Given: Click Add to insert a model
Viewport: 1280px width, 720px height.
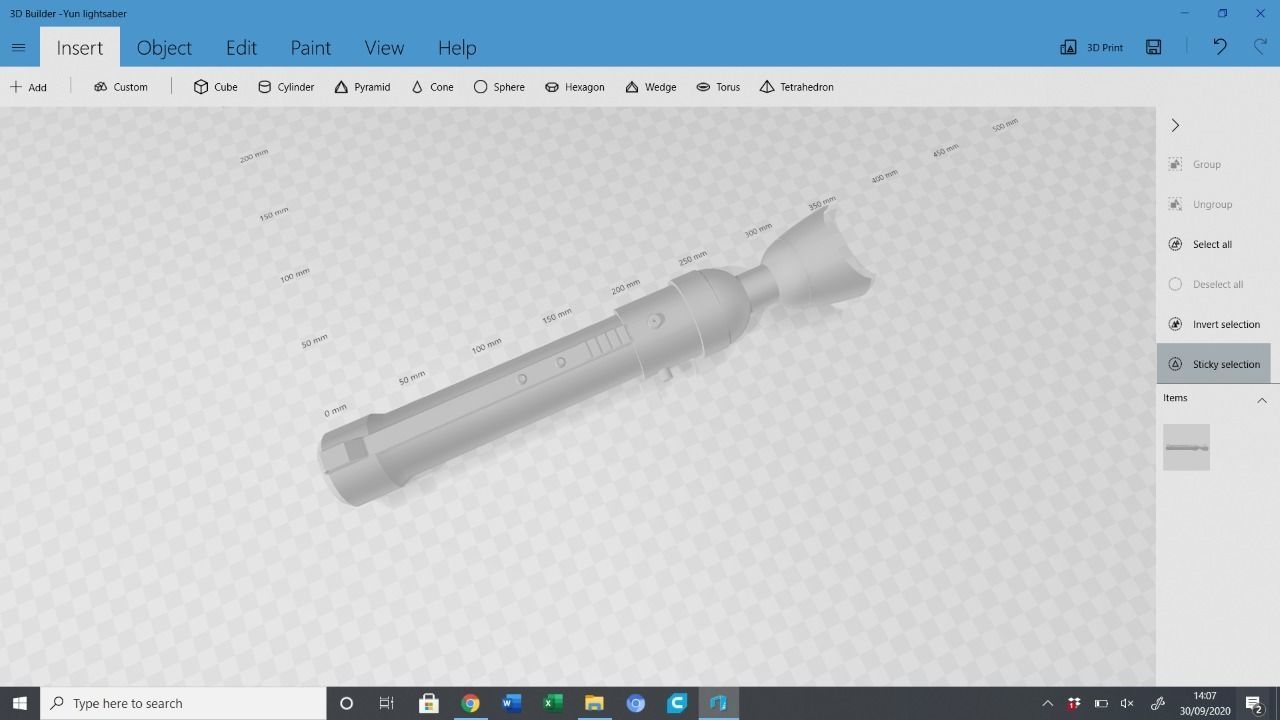Looking at the screenshot, I should [28, 87].
